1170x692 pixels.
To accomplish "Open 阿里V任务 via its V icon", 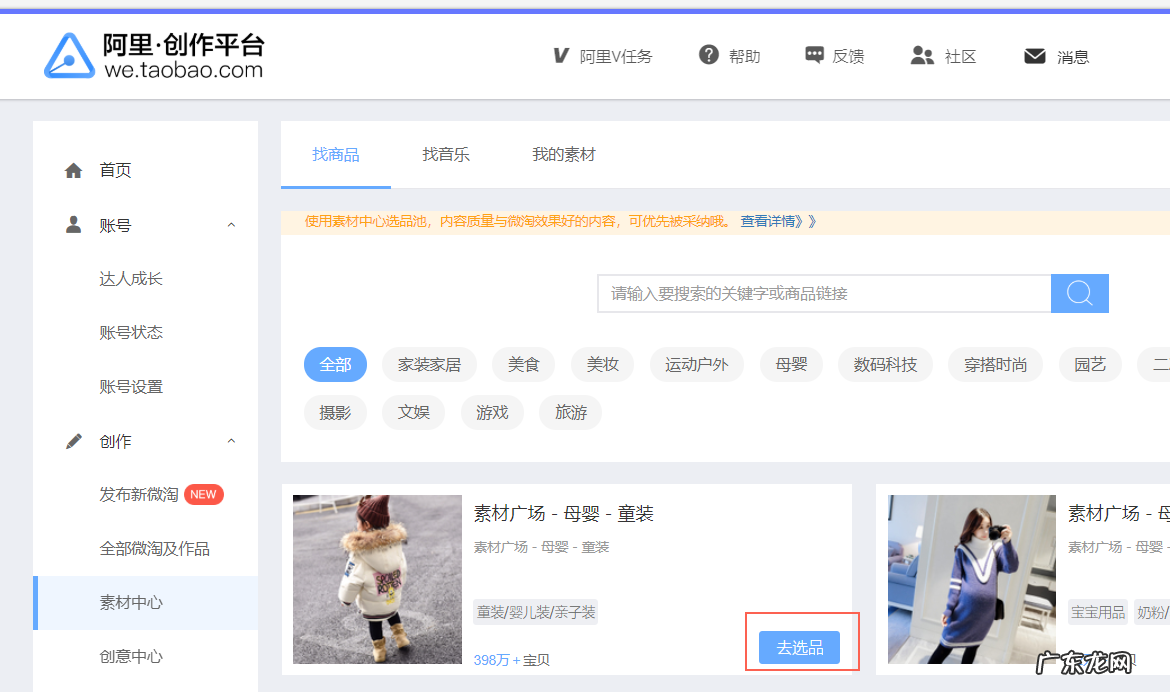I will pos(560,55).
